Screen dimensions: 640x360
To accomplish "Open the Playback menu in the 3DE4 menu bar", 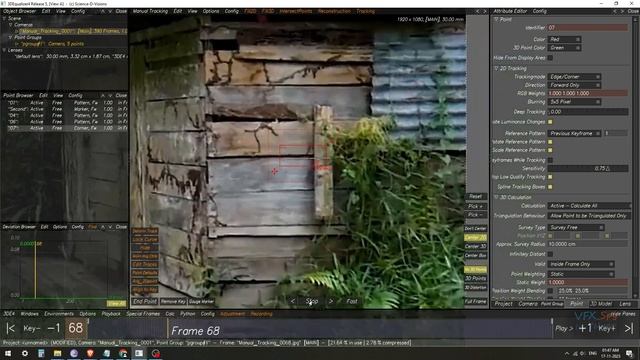I will [x=111, y=314].
